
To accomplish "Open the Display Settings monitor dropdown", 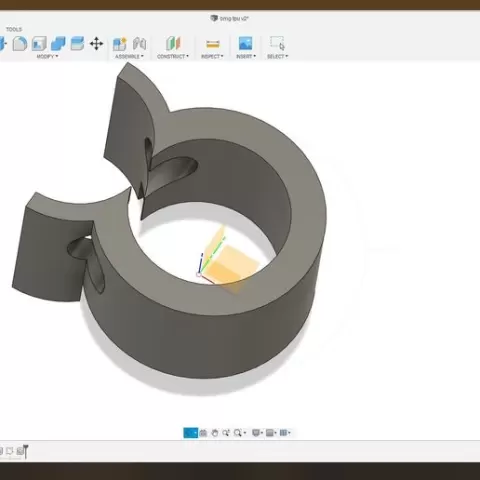I will (x=257, y=433).
